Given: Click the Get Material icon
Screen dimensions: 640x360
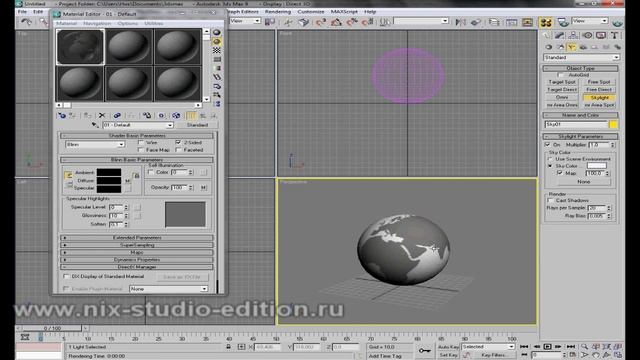Looking at the screenshot, I should tap(62, 116).
